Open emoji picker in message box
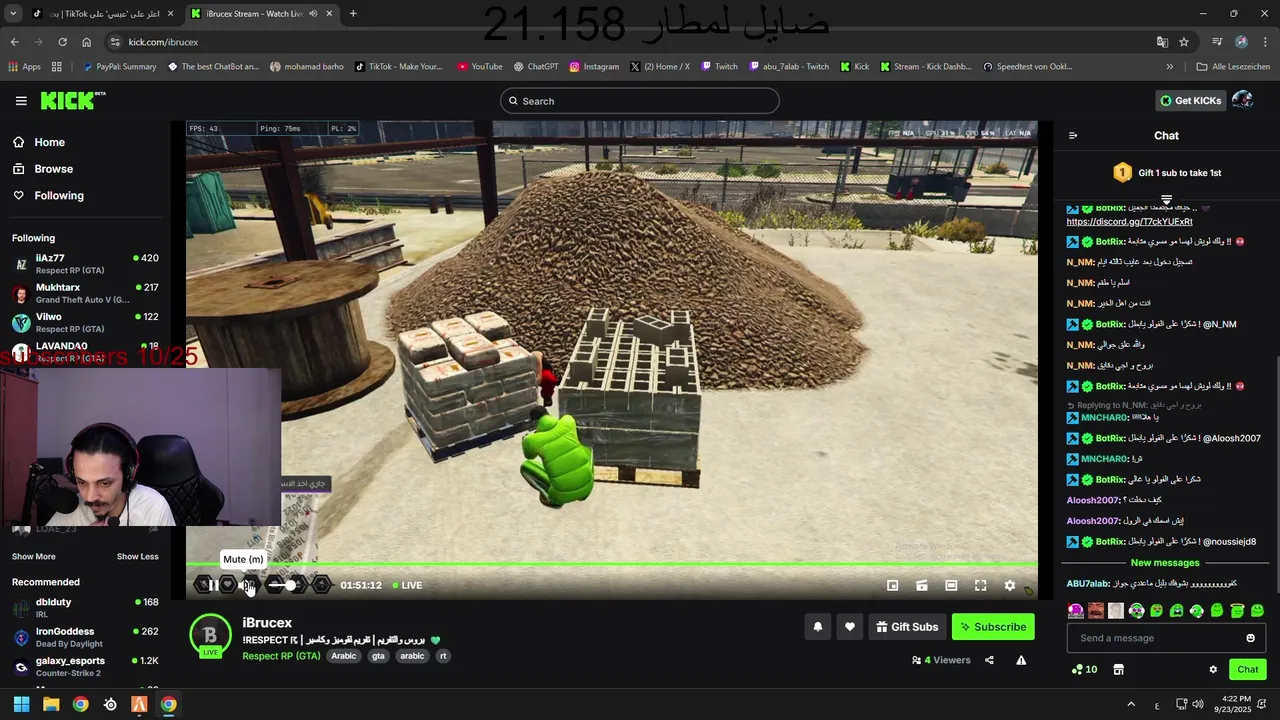The image size is (1280, 720). pos(1250,638)
